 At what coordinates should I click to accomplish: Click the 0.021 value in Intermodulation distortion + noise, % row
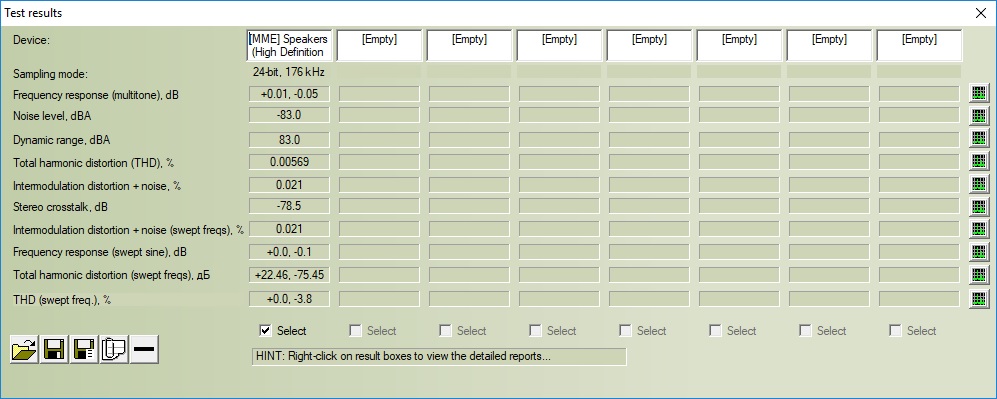click(x=289, y=185)
